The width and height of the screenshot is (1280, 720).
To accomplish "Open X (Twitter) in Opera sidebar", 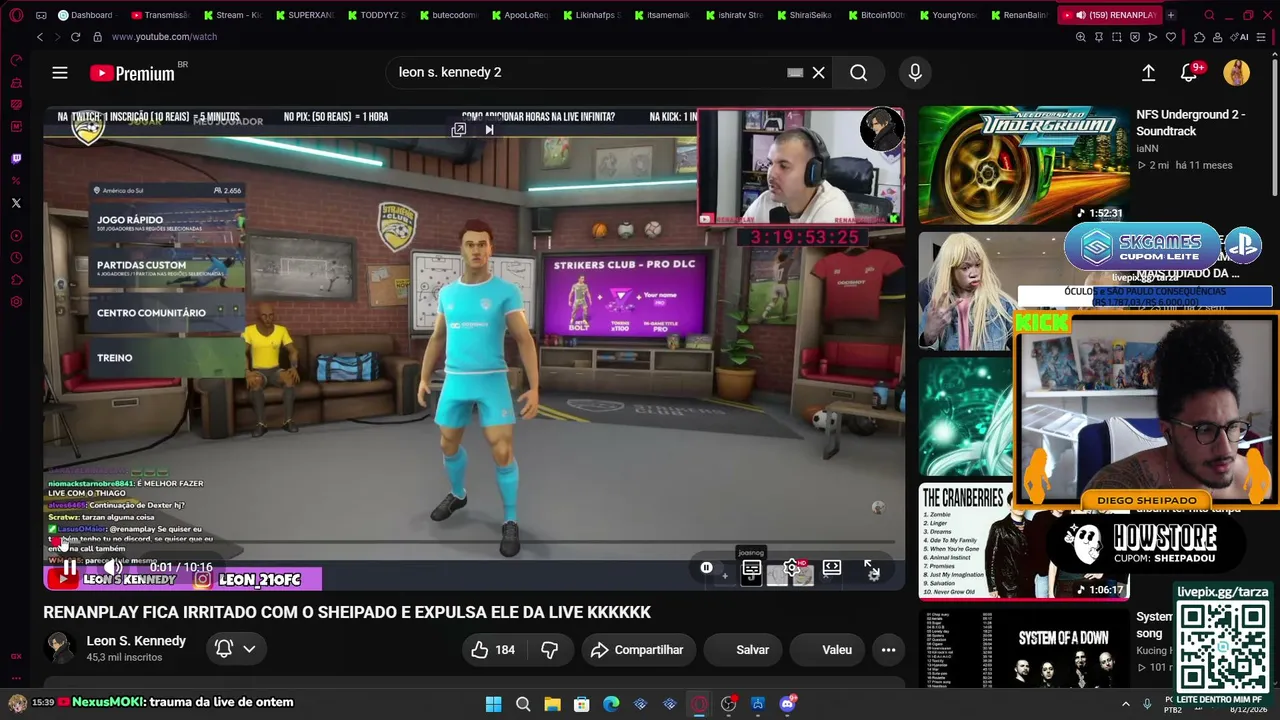I will 16,203.
